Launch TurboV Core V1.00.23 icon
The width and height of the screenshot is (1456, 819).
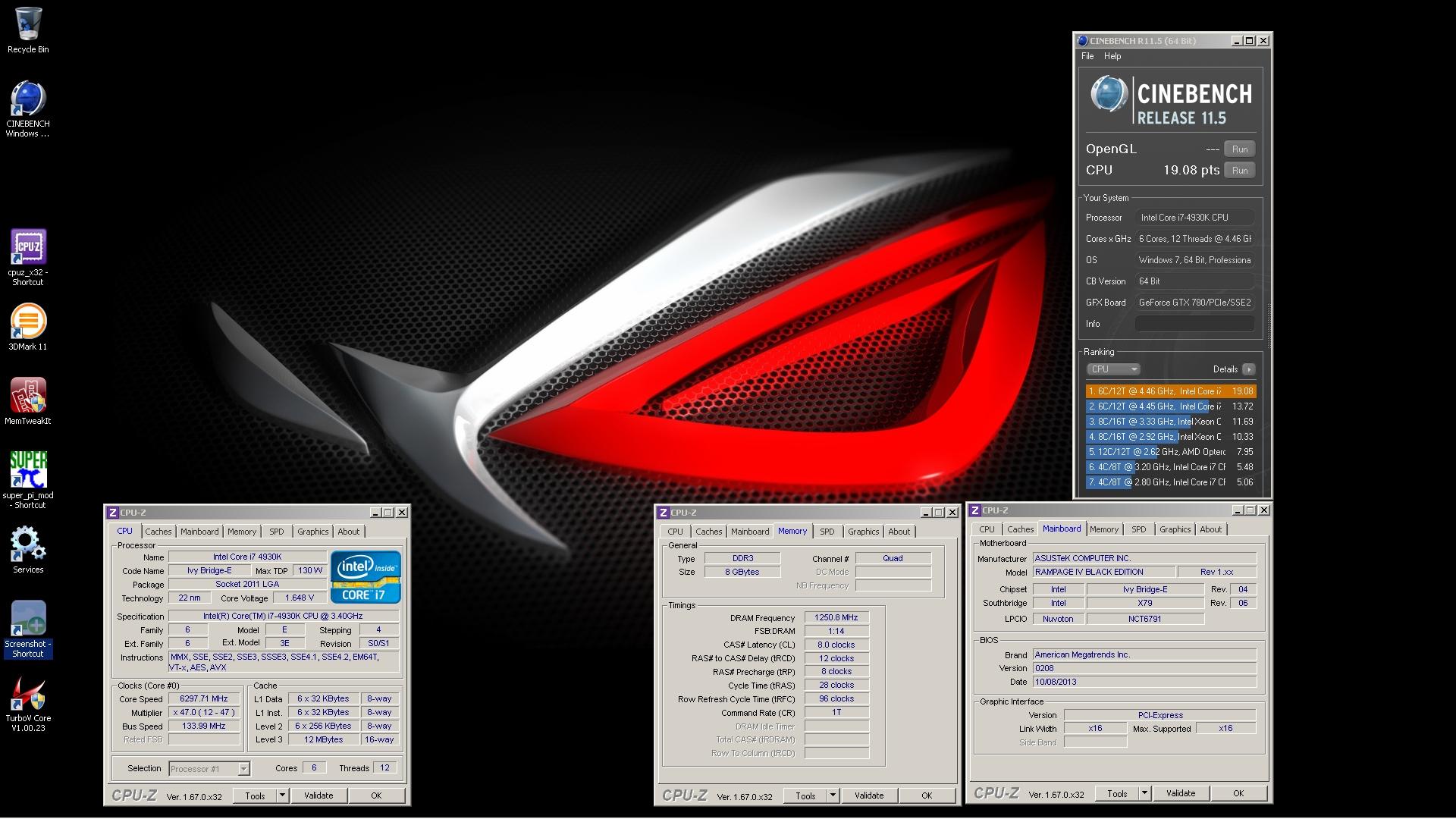[x=28, y=704]
